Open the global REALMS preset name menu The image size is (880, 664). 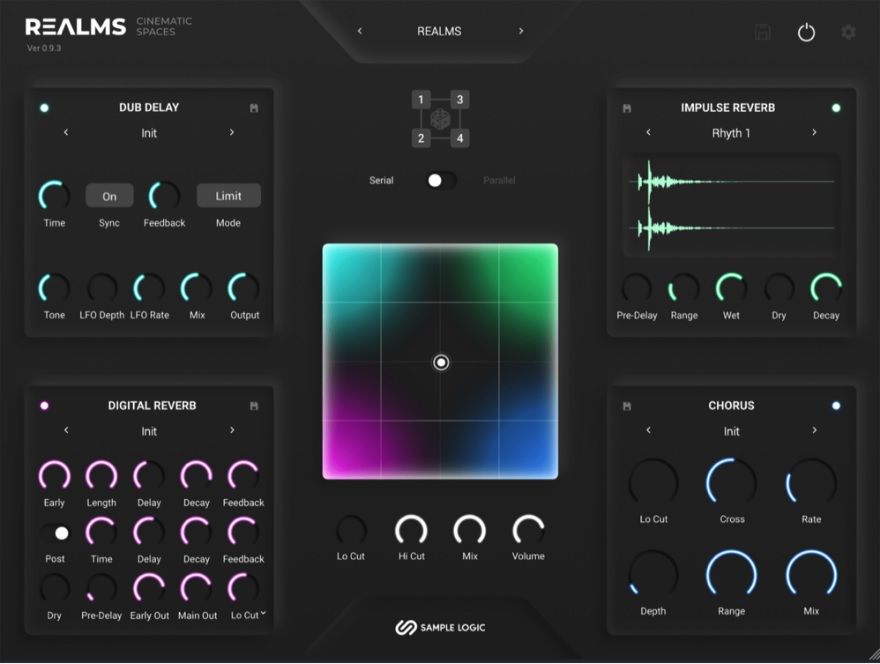click(x=439, y=31)
